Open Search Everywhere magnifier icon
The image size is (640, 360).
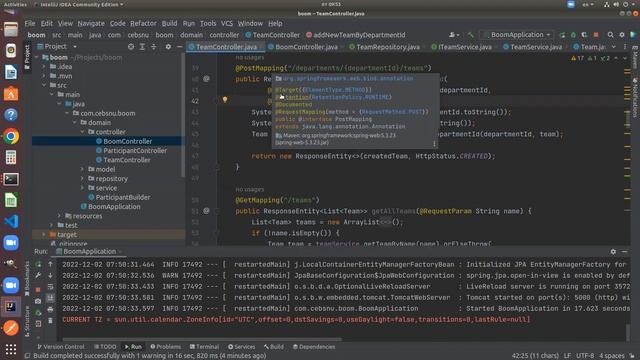(611, 35)
